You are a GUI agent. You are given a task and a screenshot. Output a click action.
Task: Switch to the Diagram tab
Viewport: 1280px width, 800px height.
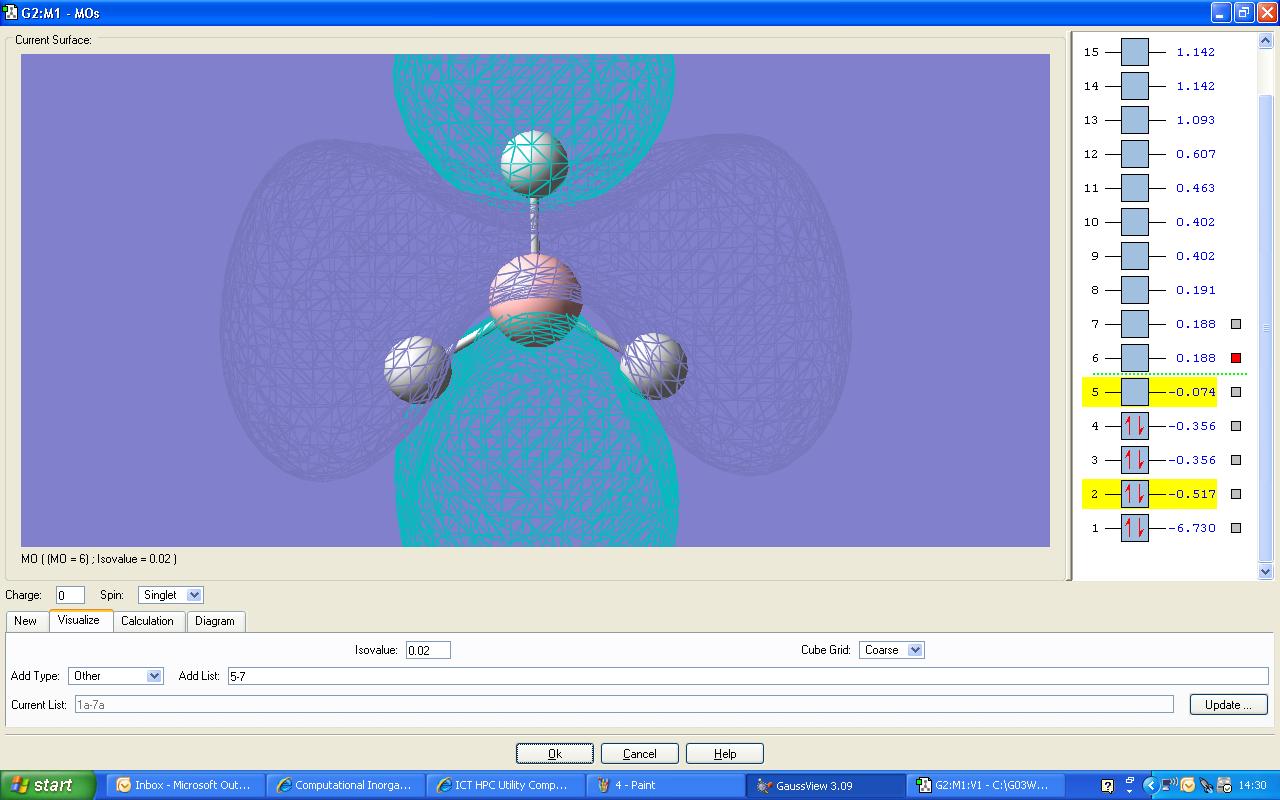click(x=214, y=621)
